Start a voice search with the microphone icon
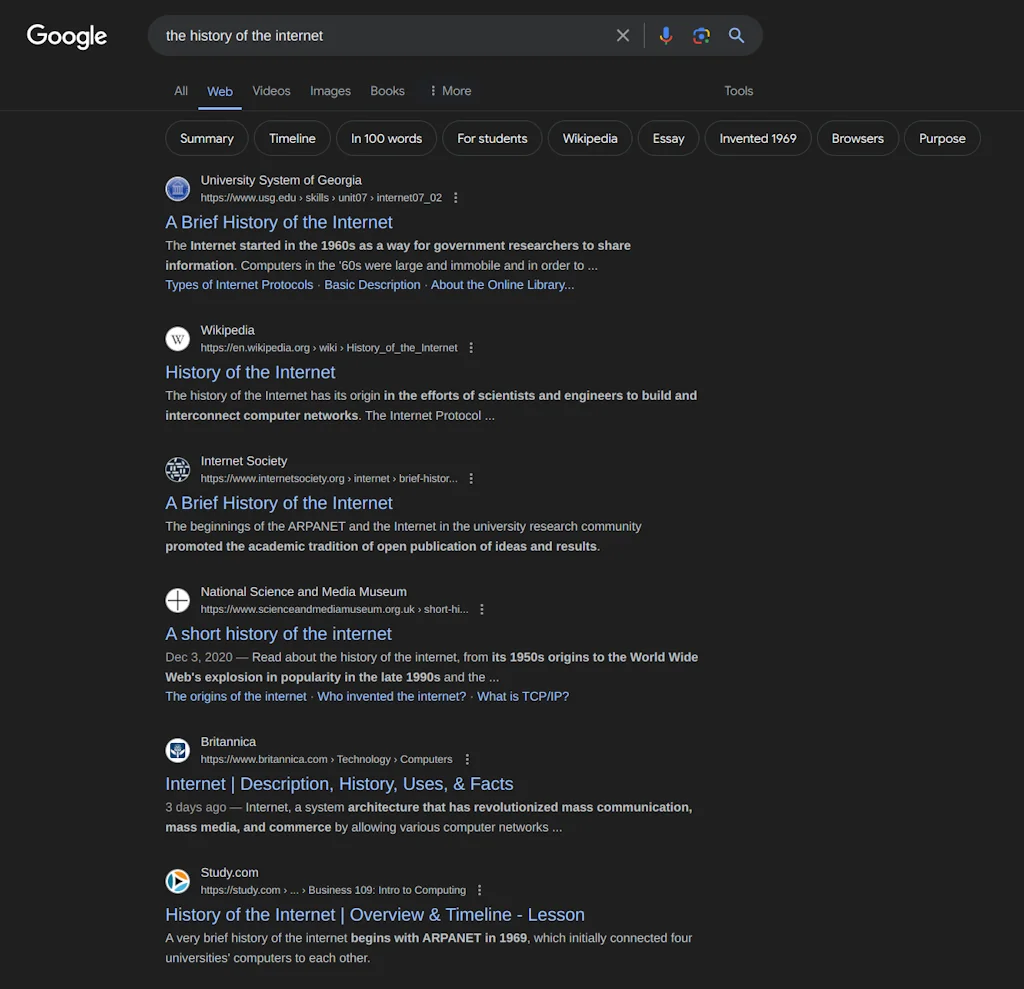1024x989 pixels. [666, 35]
